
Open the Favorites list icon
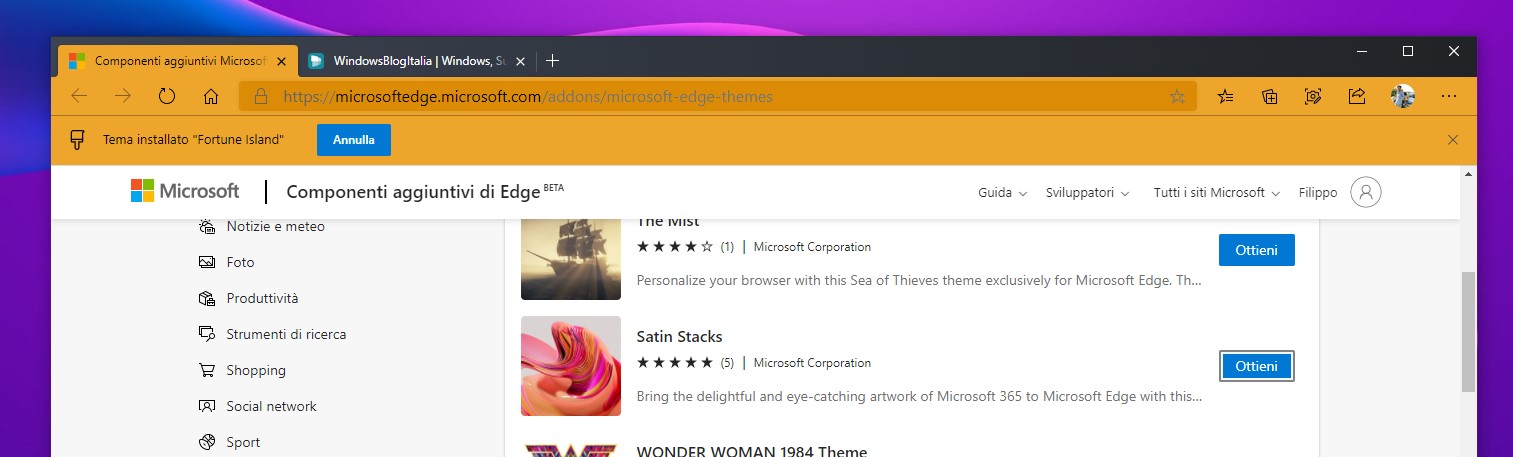[1226, 97]
